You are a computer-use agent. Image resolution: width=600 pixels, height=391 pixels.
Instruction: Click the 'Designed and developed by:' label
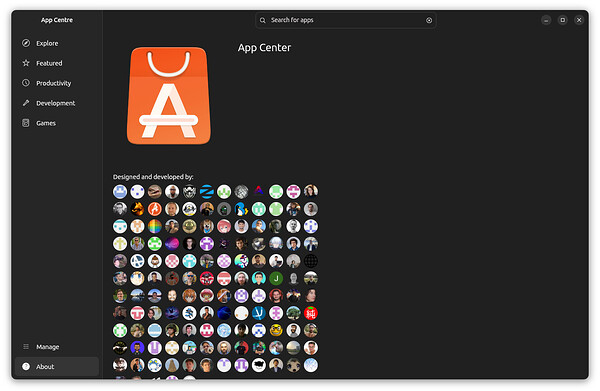153,177
